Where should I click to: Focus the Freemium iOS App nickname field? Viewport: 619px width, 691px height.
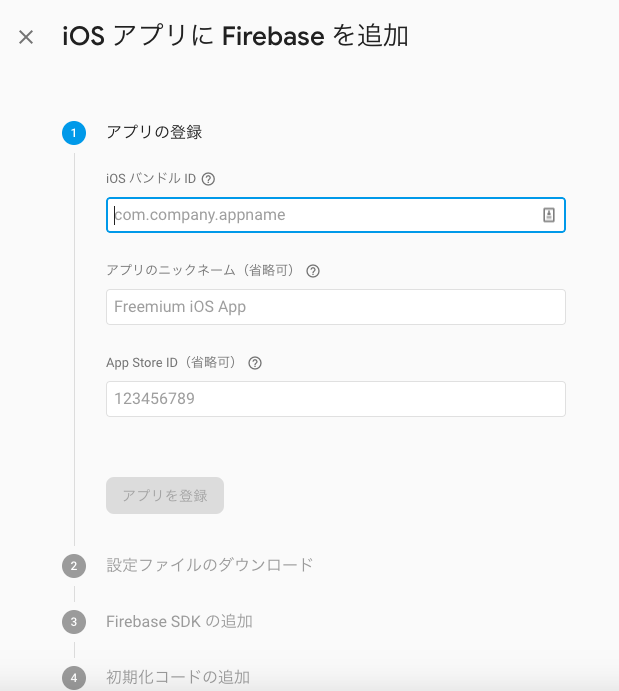coord(336,307)
